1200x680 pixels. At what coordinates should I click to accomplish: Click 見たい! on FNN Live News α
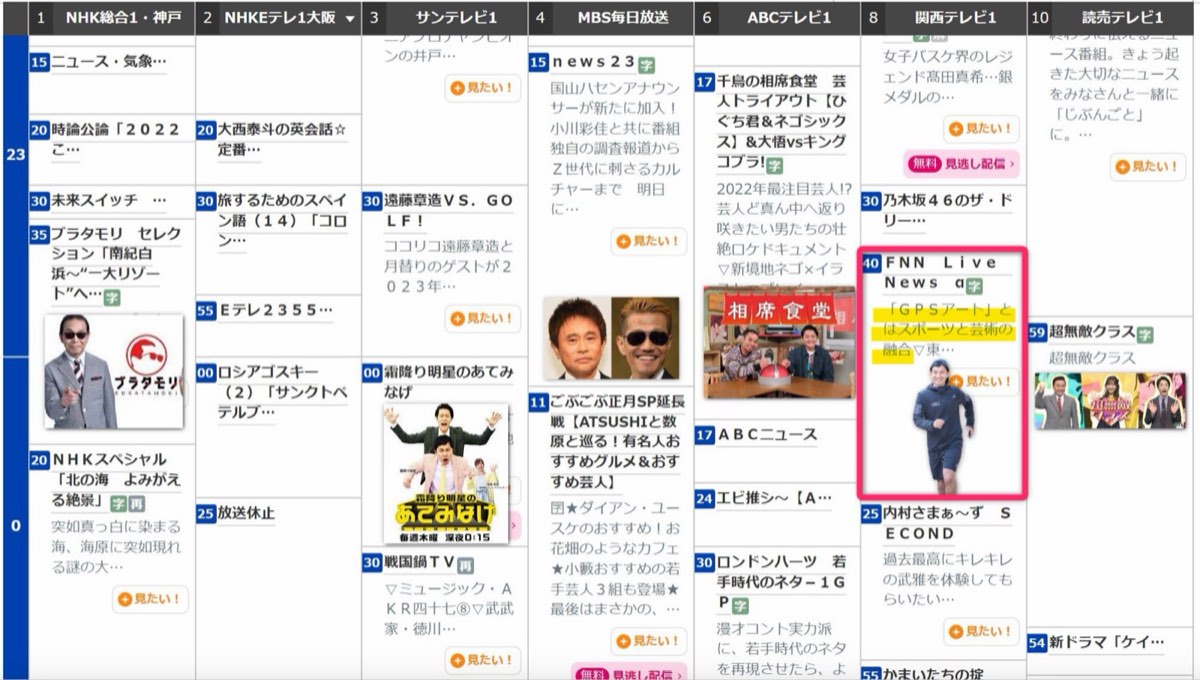982,381
